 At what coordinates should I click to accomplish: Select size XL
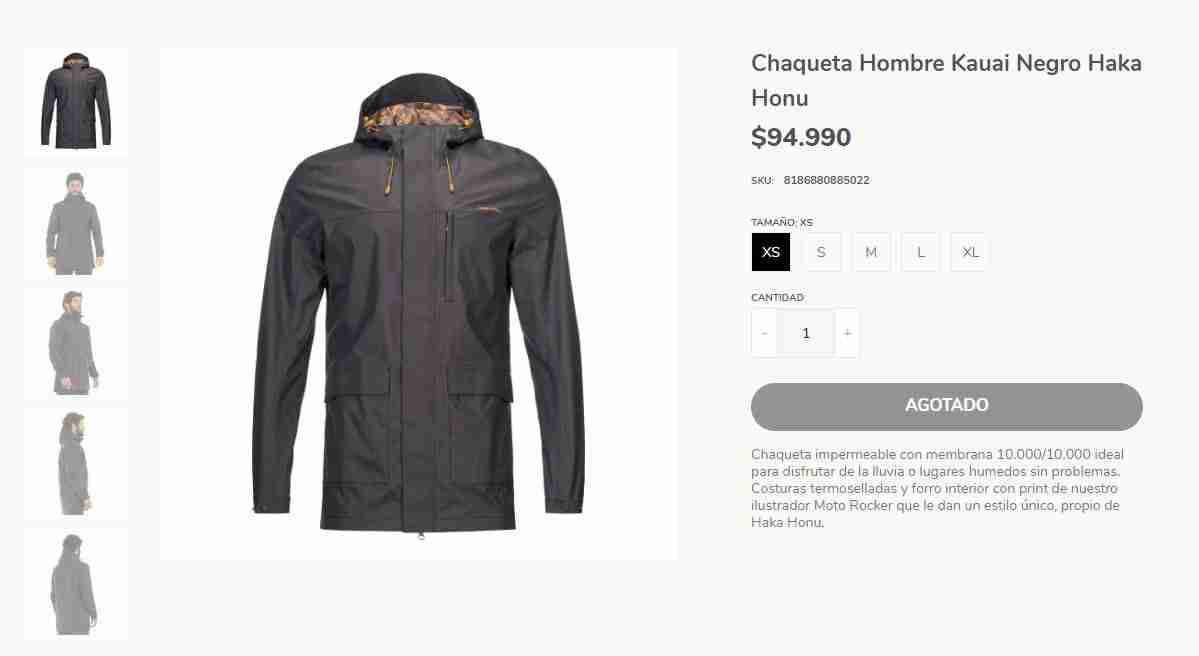970,252
